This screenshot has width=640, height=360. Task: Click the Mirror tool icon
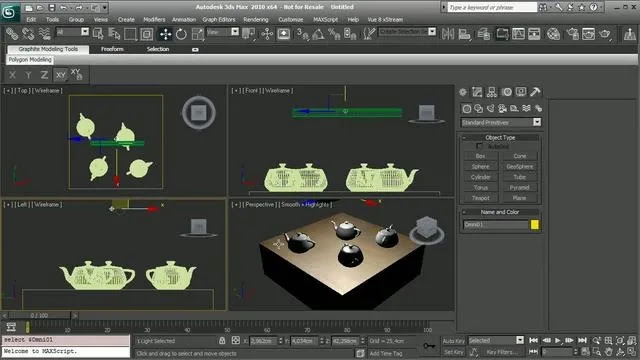(448, 34)
